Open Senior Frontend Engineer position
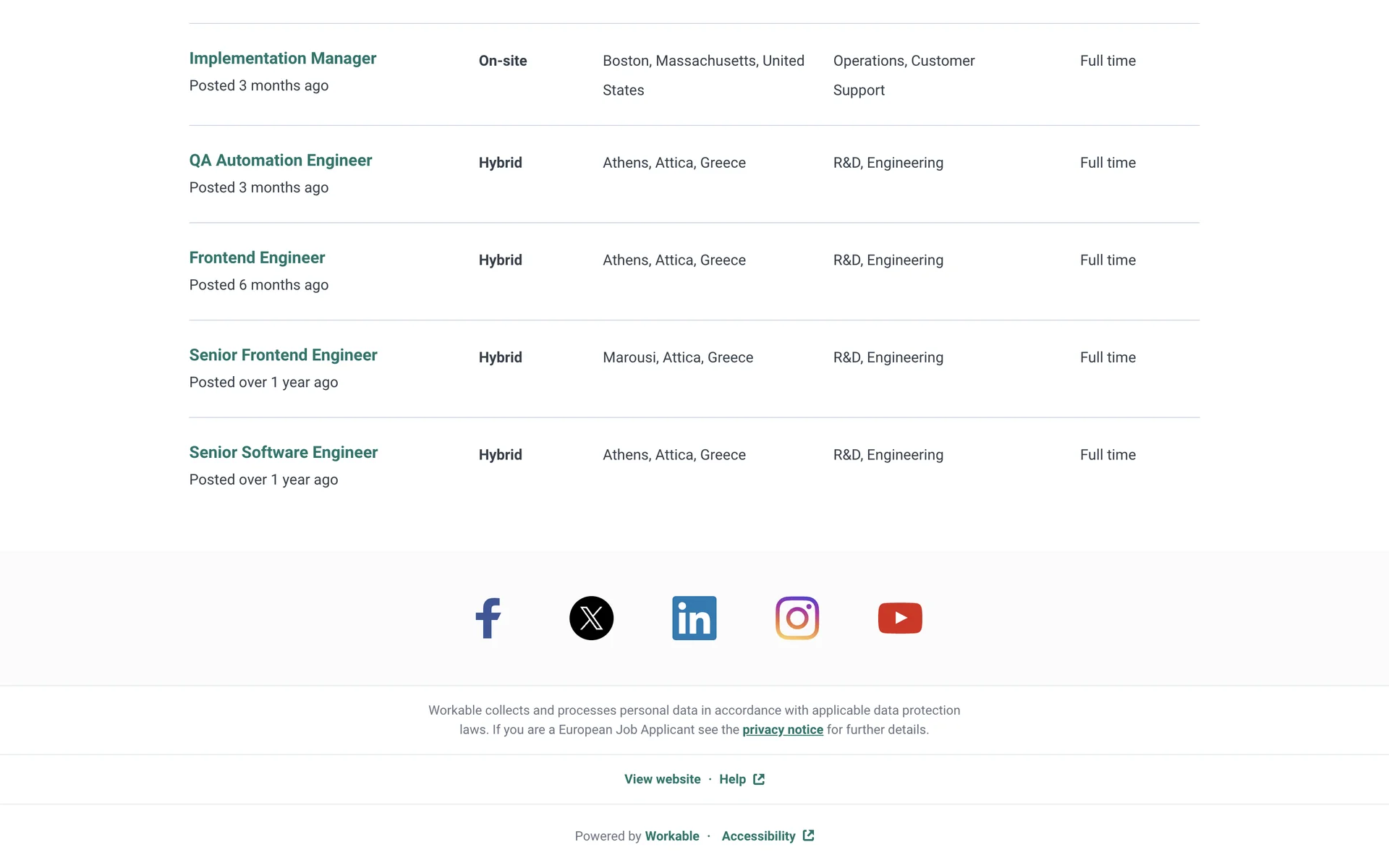The height and width of the screenshot is (868, 1389). [283, 355]
